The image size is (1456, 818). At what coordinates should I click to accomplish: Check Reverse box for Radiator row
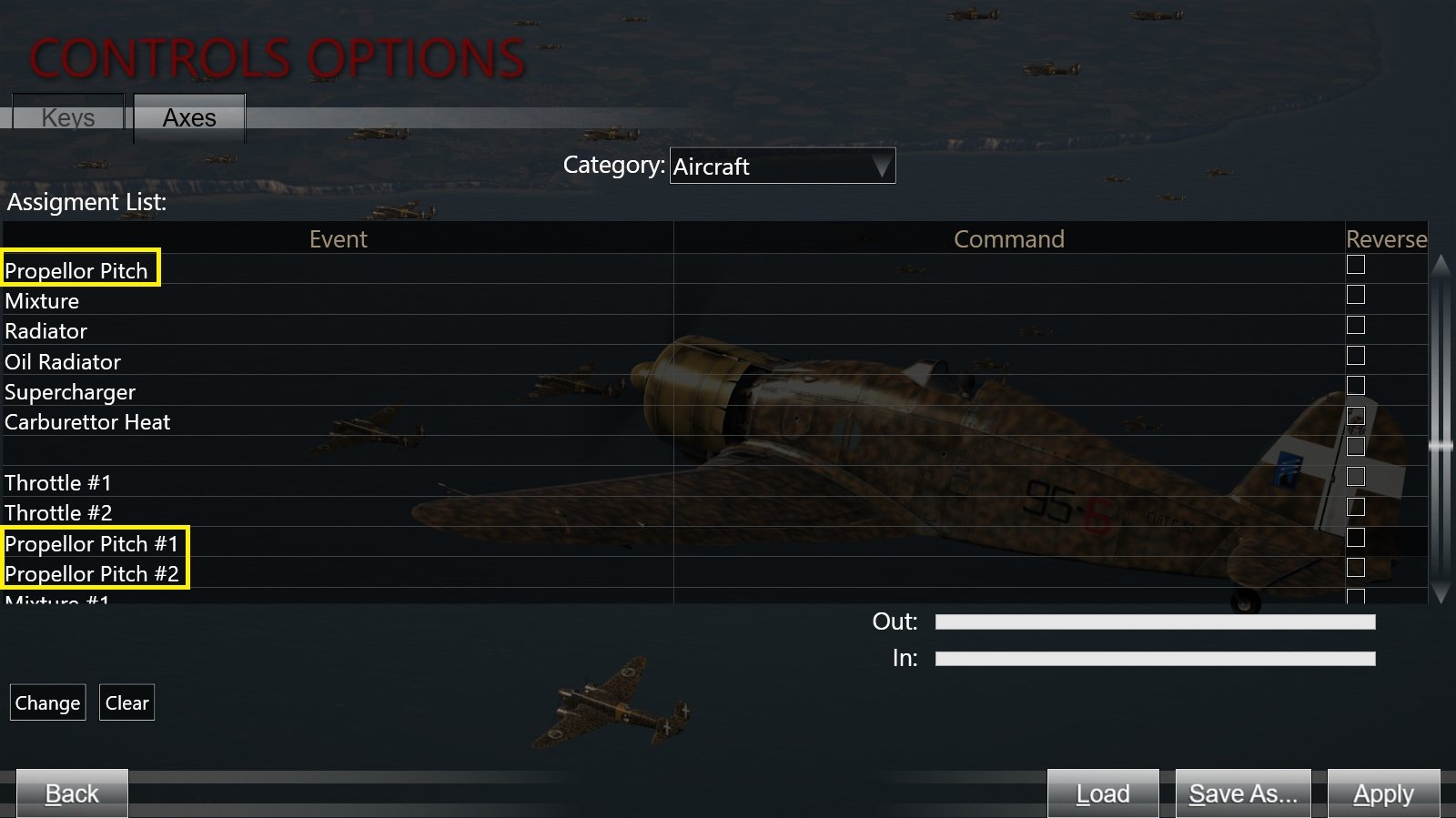(x=1356, y=325)
